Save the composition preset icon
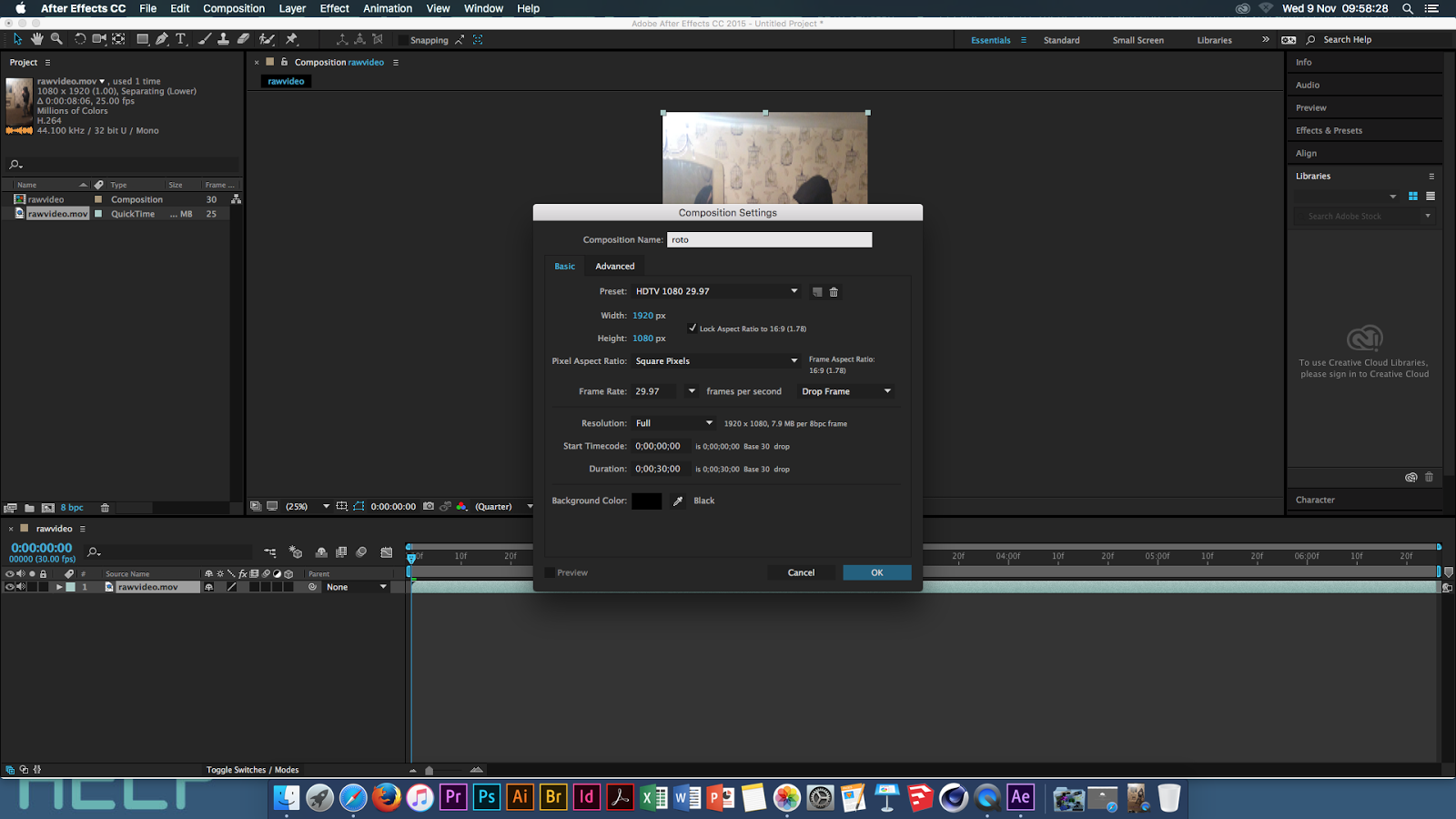1456x819 pixels. [x=817, y=292]
